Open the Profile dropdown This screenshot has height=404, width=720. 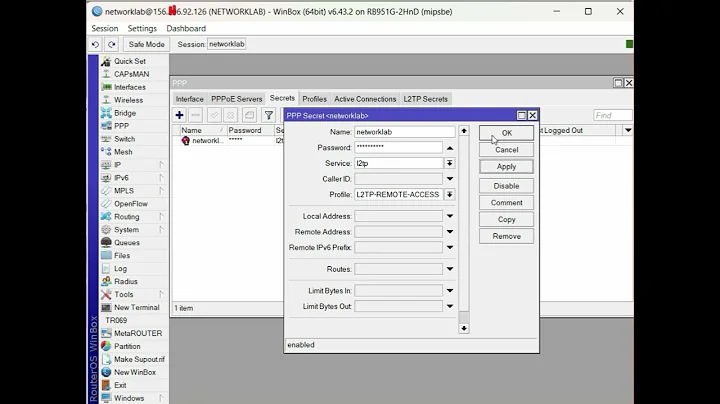tap(450, 195)
